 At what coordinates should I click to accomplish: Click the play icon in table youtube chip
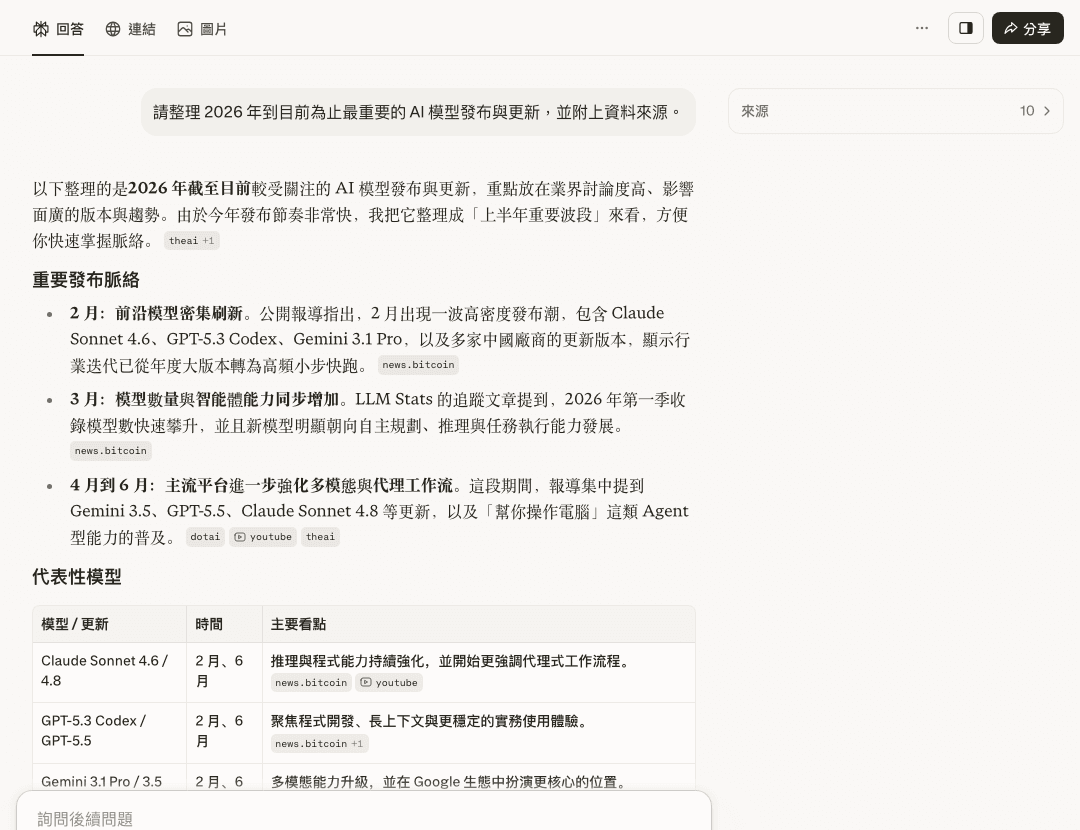point(366,683)
